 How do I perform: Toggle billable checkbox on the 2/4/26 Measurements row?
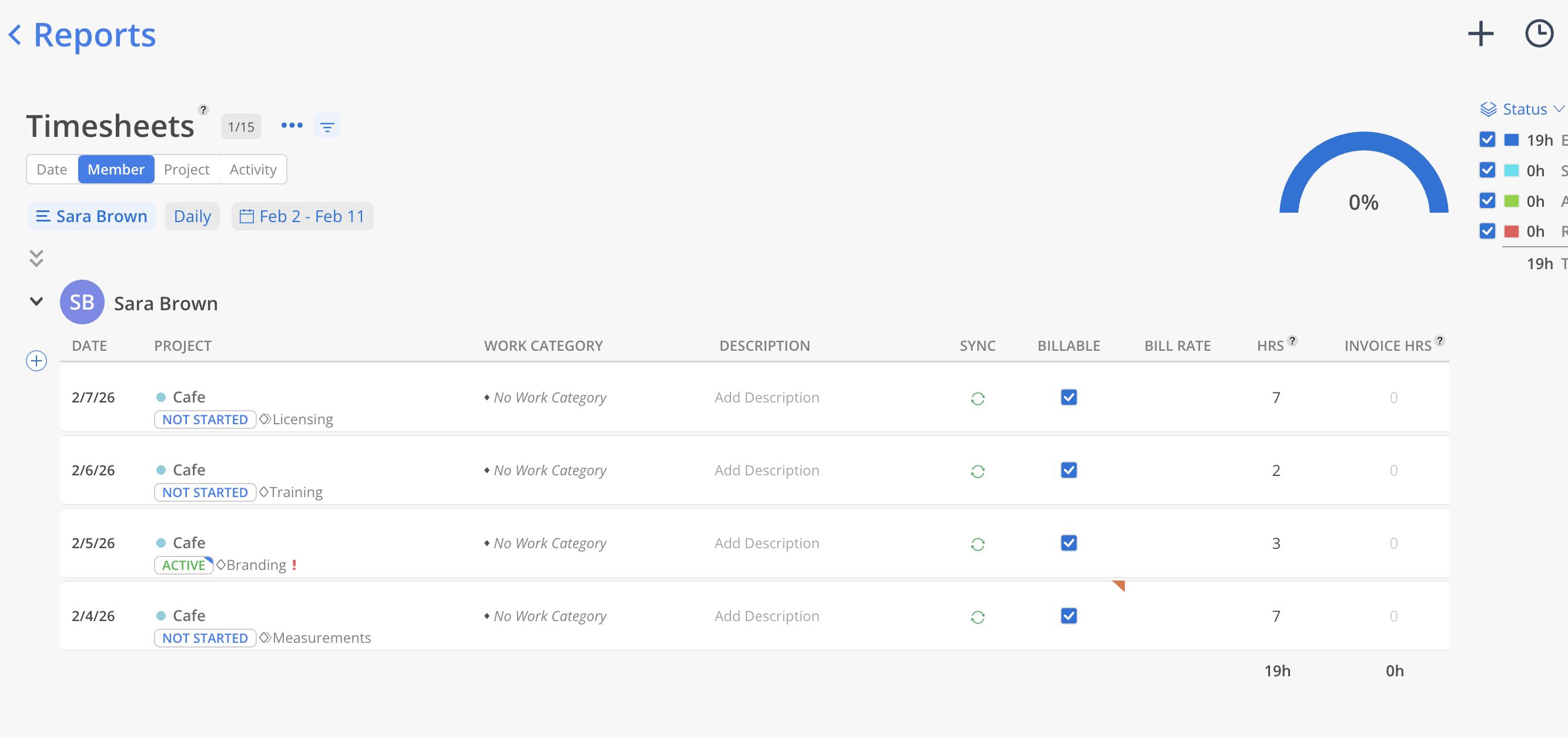(1068, 616)
